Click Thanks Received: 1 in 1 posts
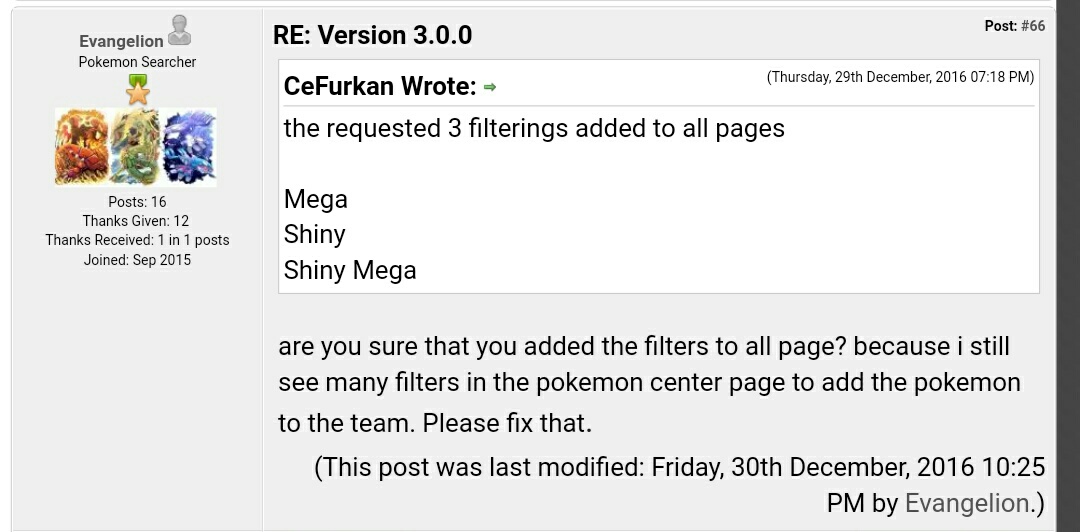This screenshot has height=532, width=1080. click(137, 240)
